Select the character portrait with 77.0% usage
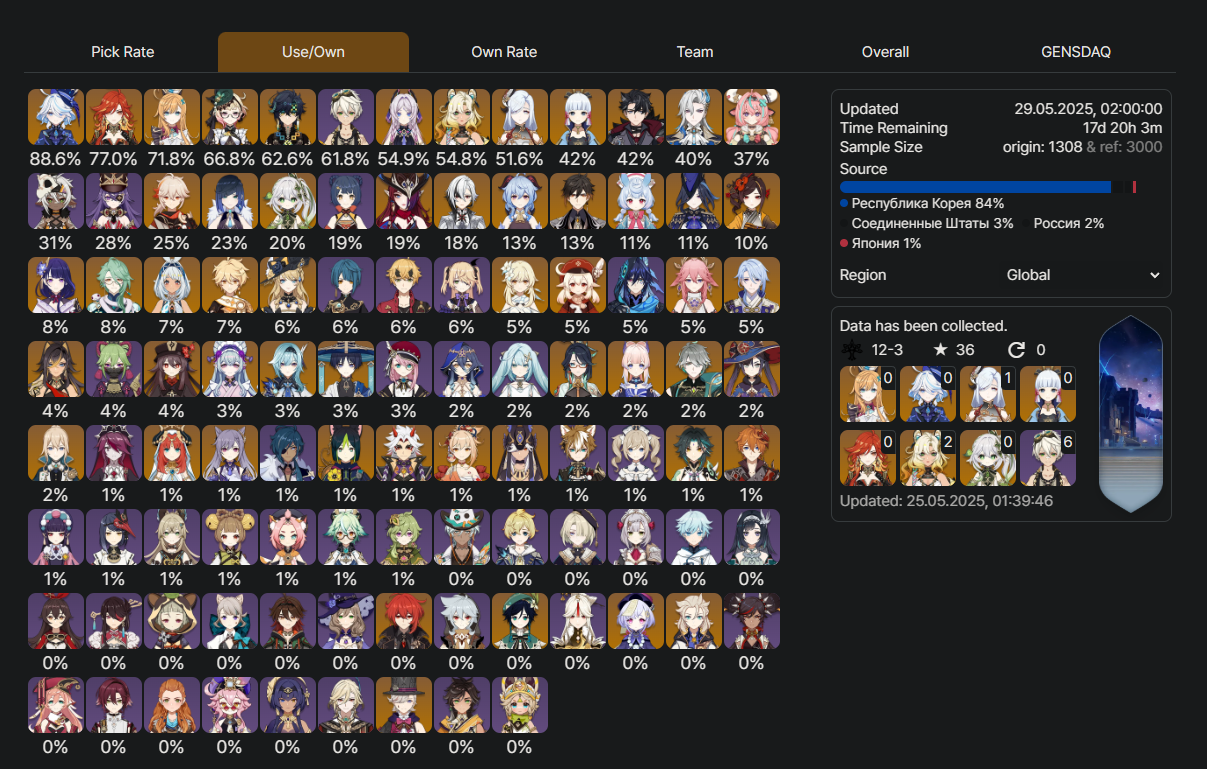Screen dimensions: 1207x769 tap(113, 118)
